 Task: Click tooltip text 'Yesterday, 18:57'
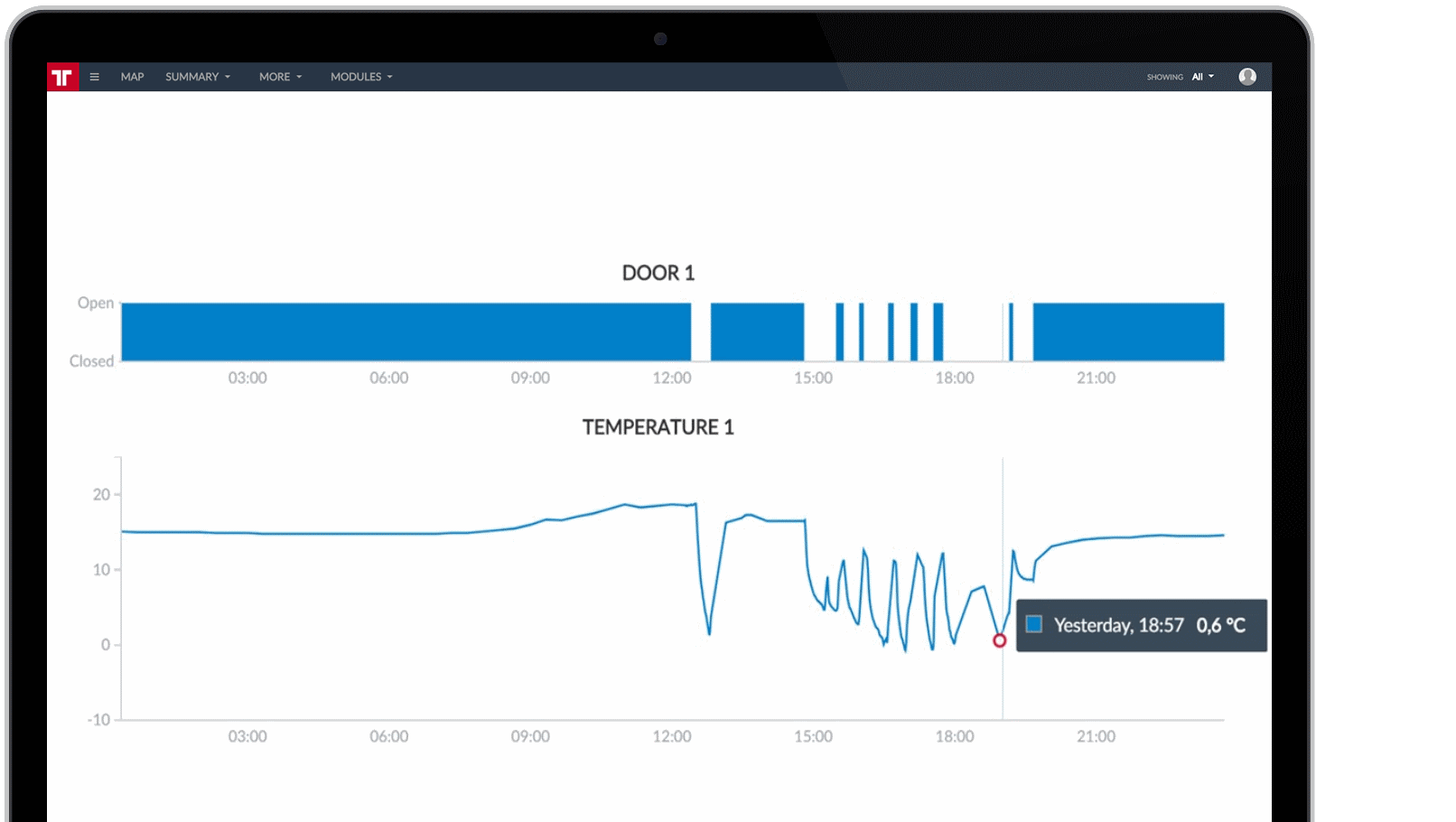[x=1119, y=625]
